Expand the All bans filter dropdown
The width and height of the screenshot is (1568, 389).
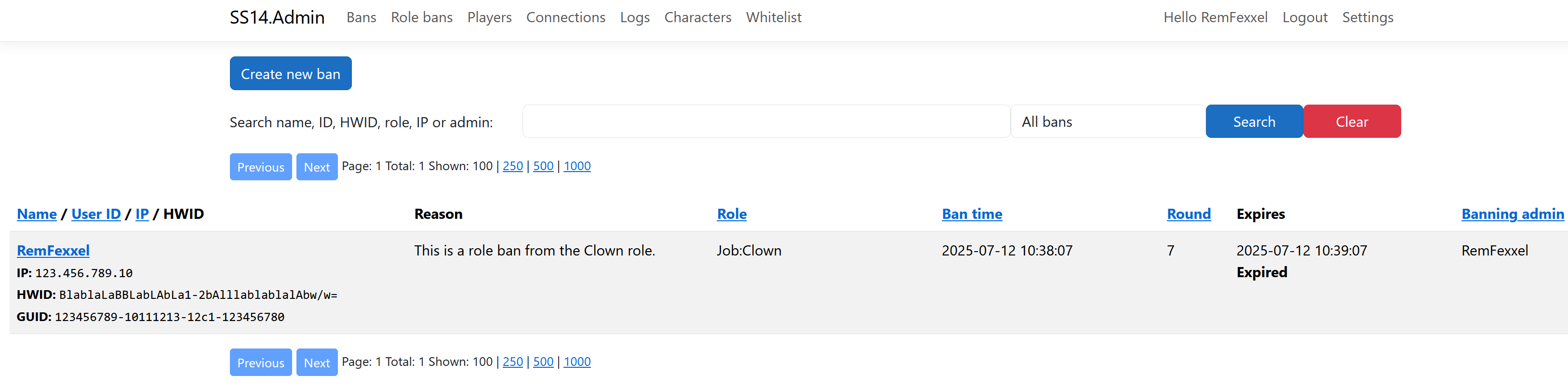[1107, 122]
